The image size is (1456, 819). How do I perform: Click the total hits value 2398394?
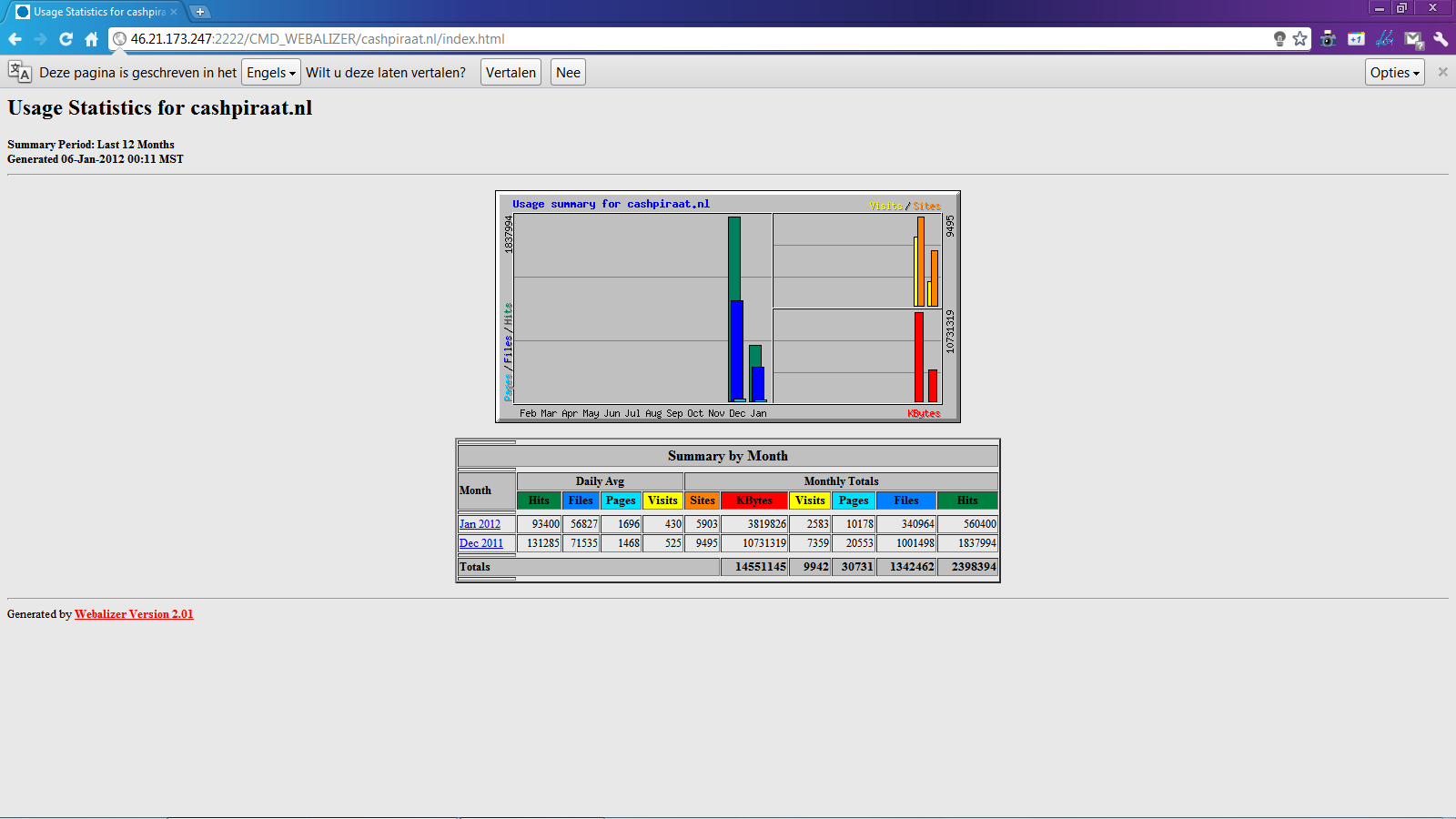click(974, 567)
